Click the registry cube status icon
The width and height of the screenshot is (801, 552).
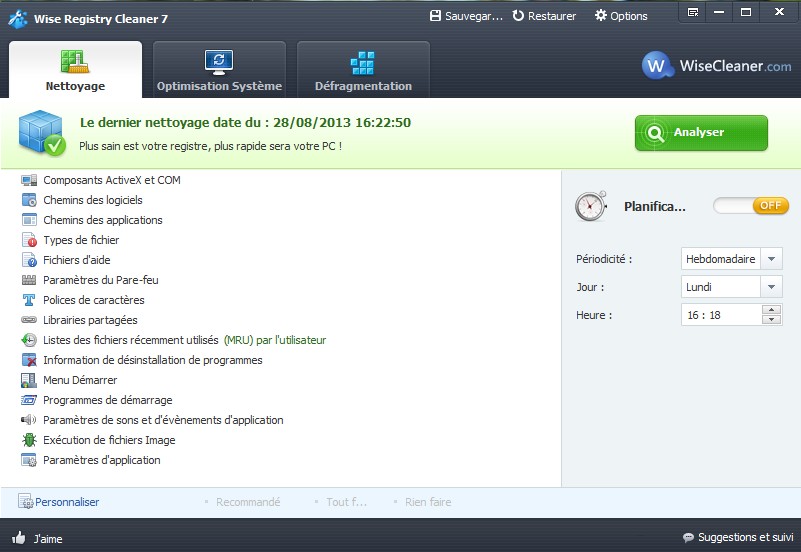pyautogui.click(x=42, y=133)
